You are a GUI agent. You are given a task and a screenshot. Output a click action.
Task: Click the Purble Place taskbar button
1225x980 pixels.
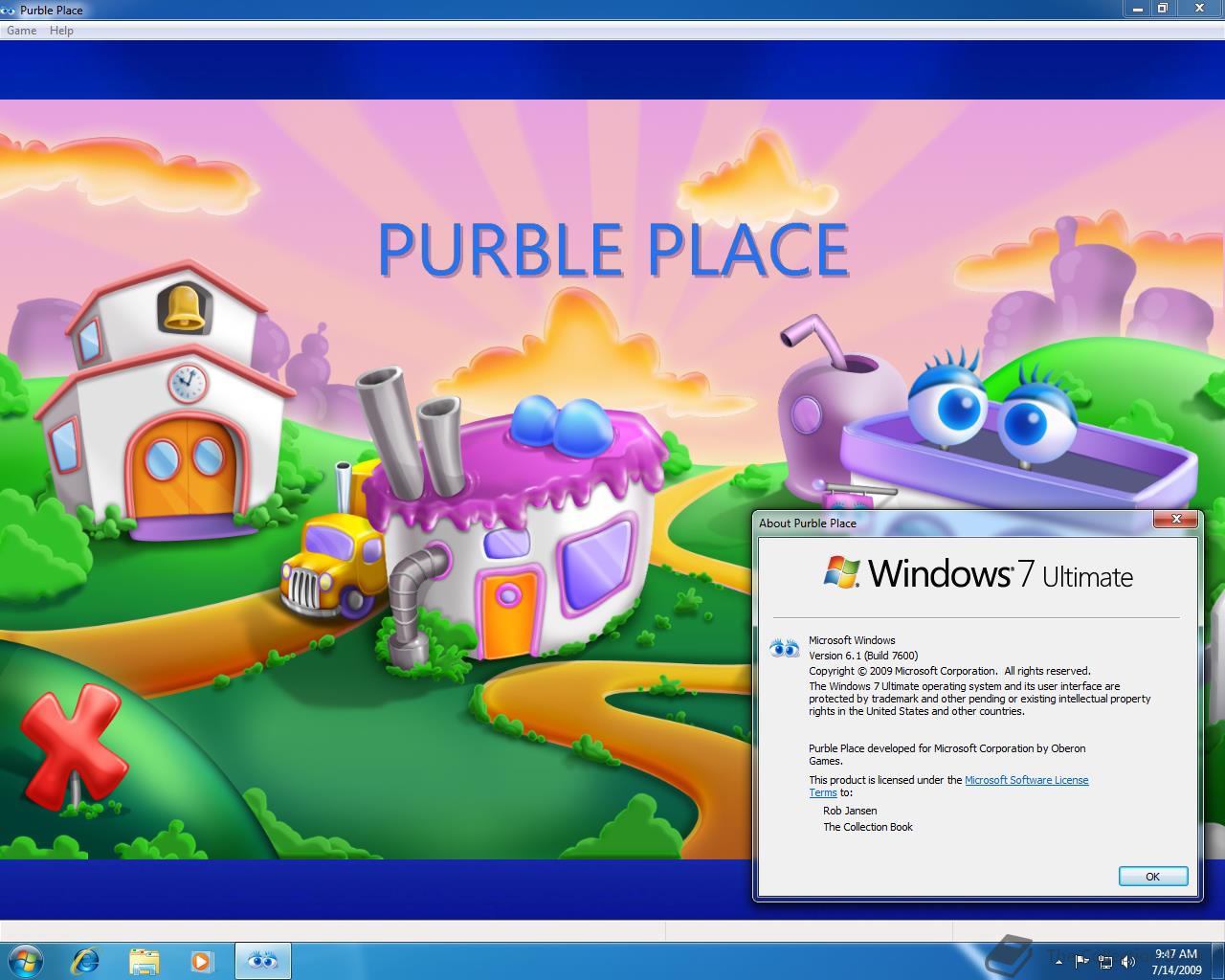click(262, 960)
